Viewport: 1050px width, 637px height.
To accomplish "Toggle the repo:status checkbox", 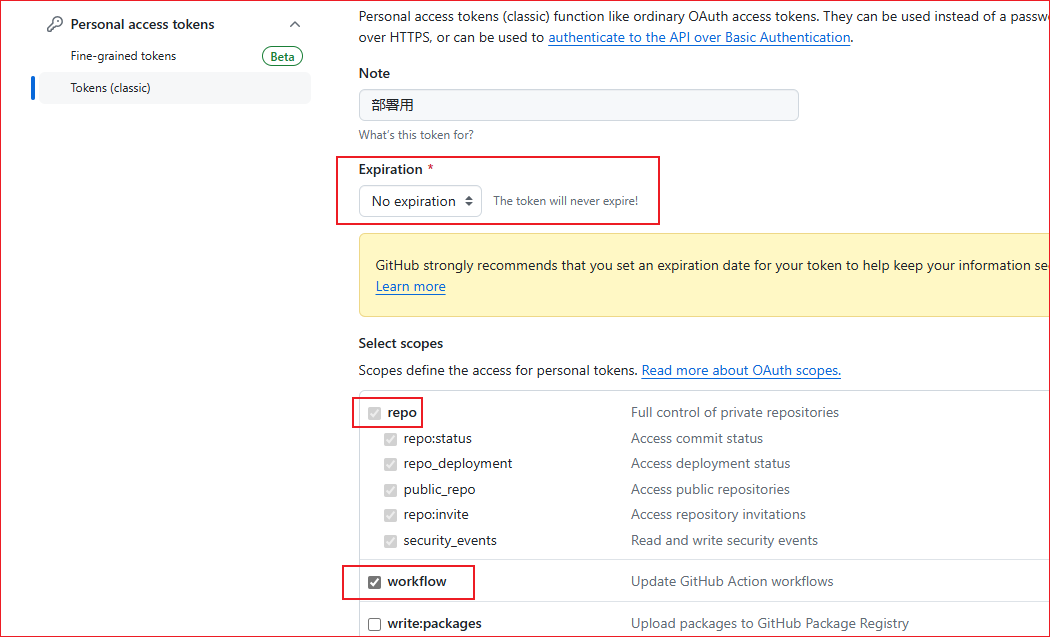I will 390,439.
